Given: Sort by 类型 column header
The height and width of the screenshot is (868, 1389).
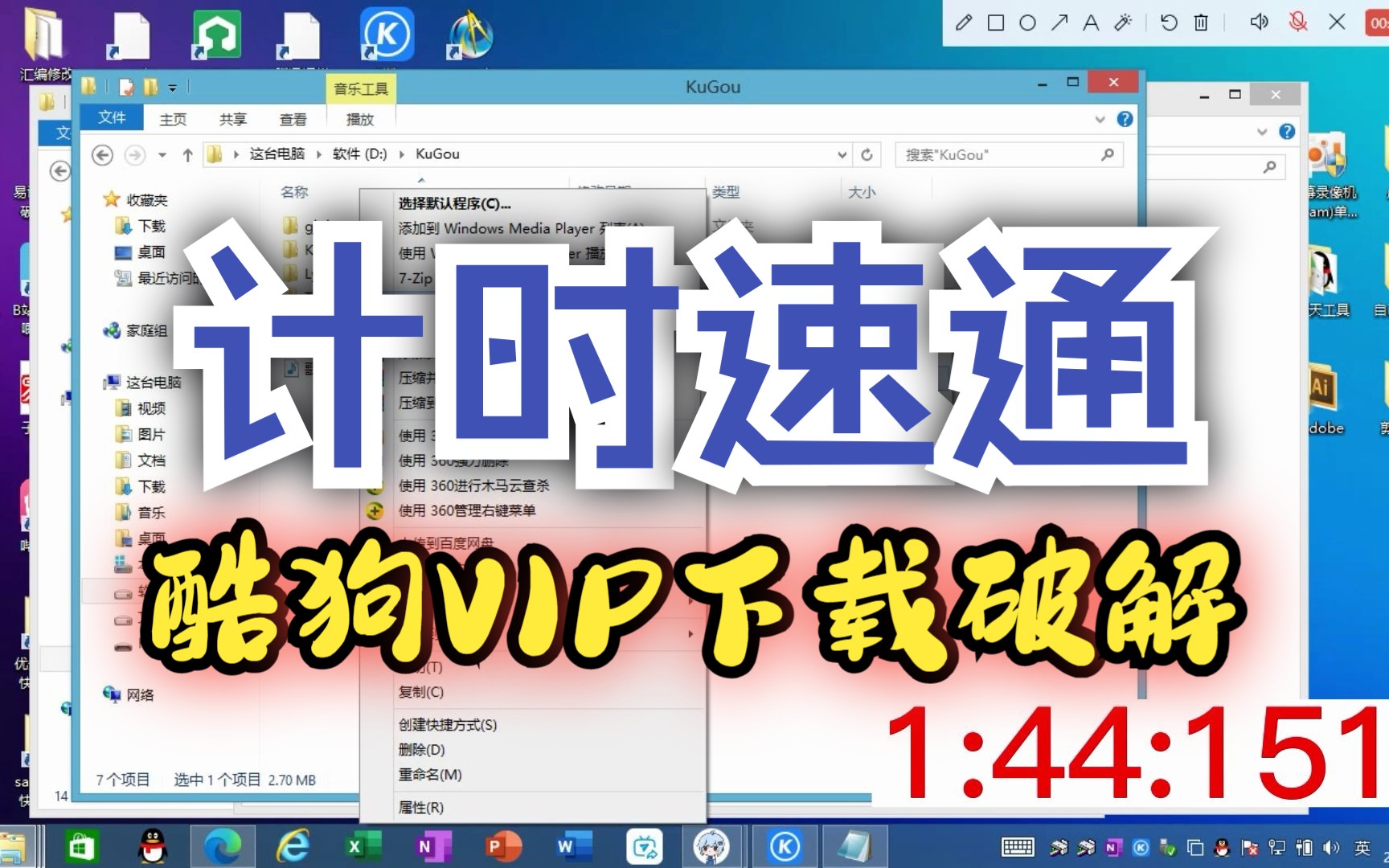Looking at the screenshot, I should click(726, 192).
